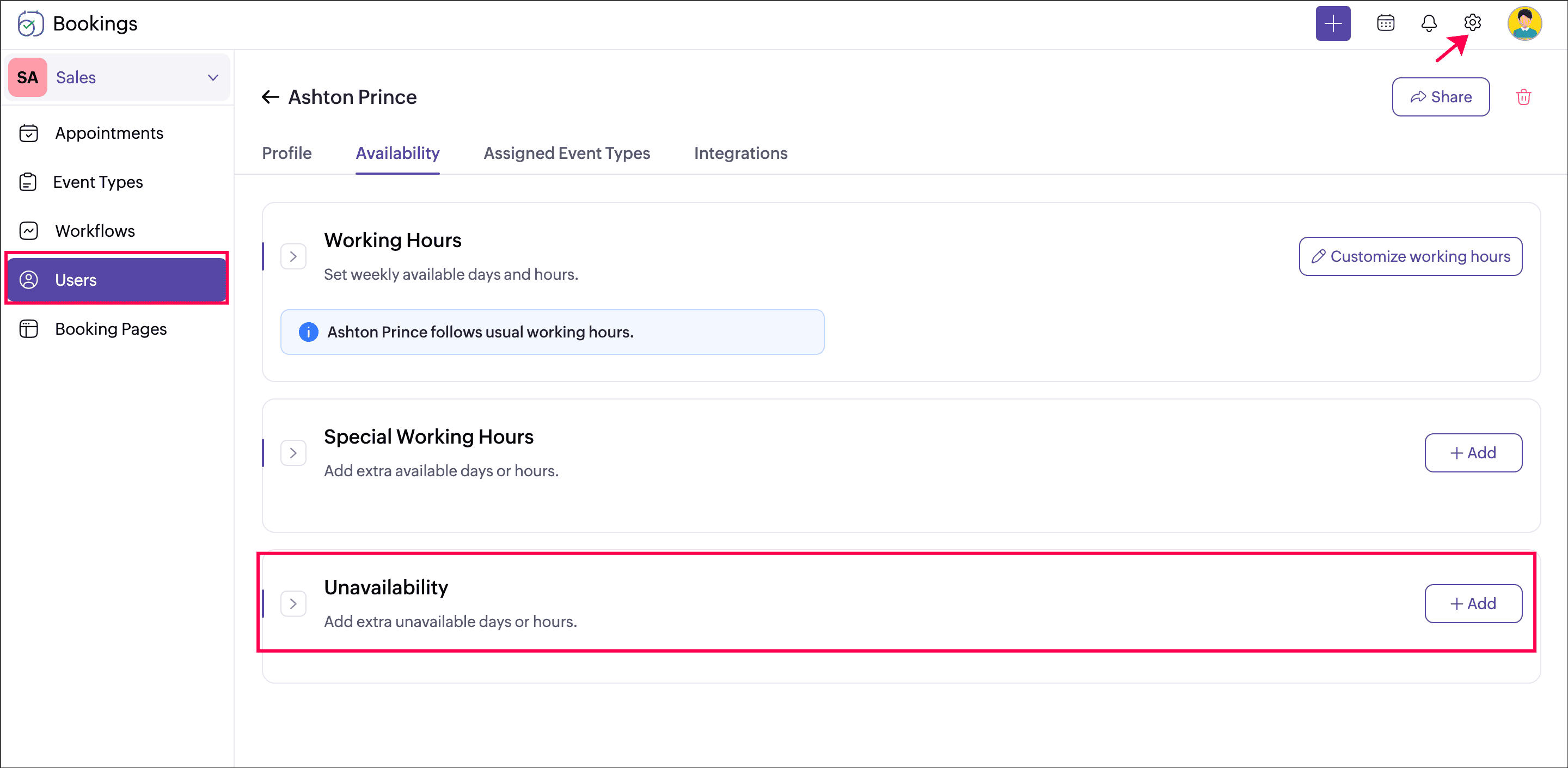The height and width of the screenshot is (768, 1568).
Task: Delete user with the trash icon
Action: [1523, 97]
